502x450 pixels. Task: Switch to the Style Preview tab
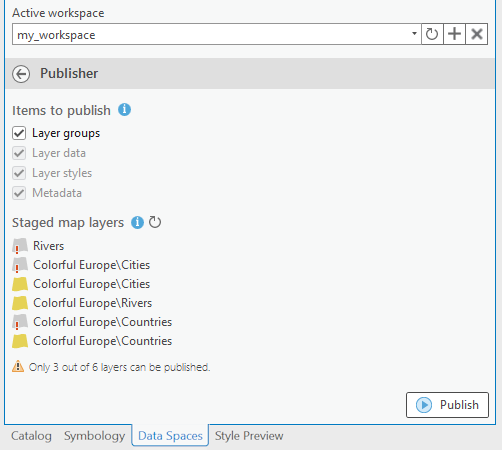click(249, 436)
